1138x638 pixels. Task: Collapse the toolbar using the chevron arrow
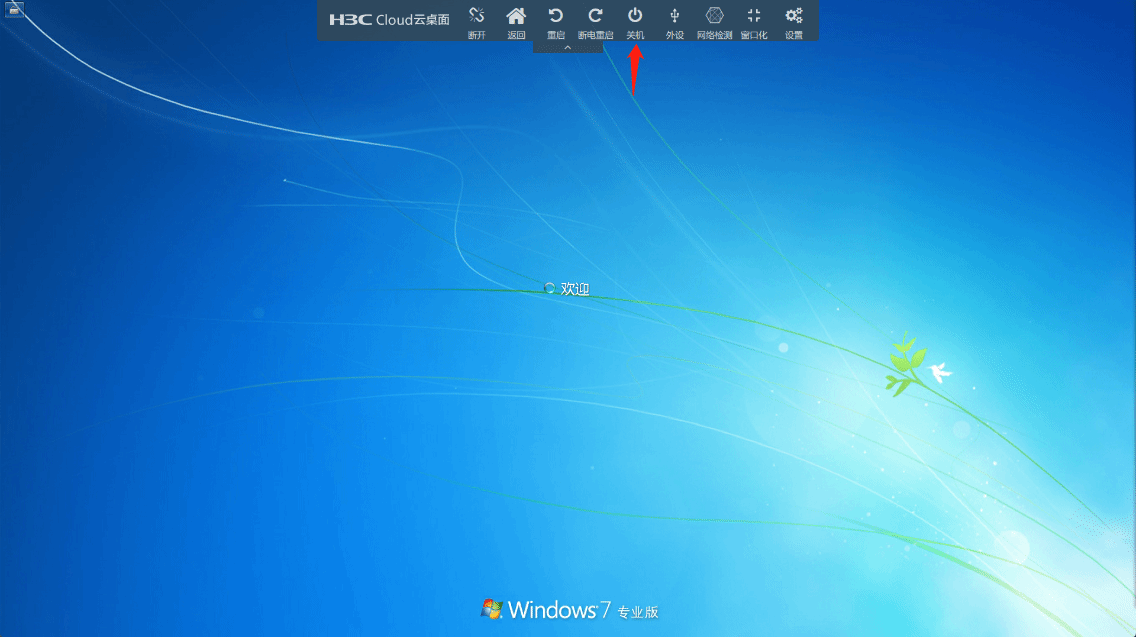pos(567,47)
